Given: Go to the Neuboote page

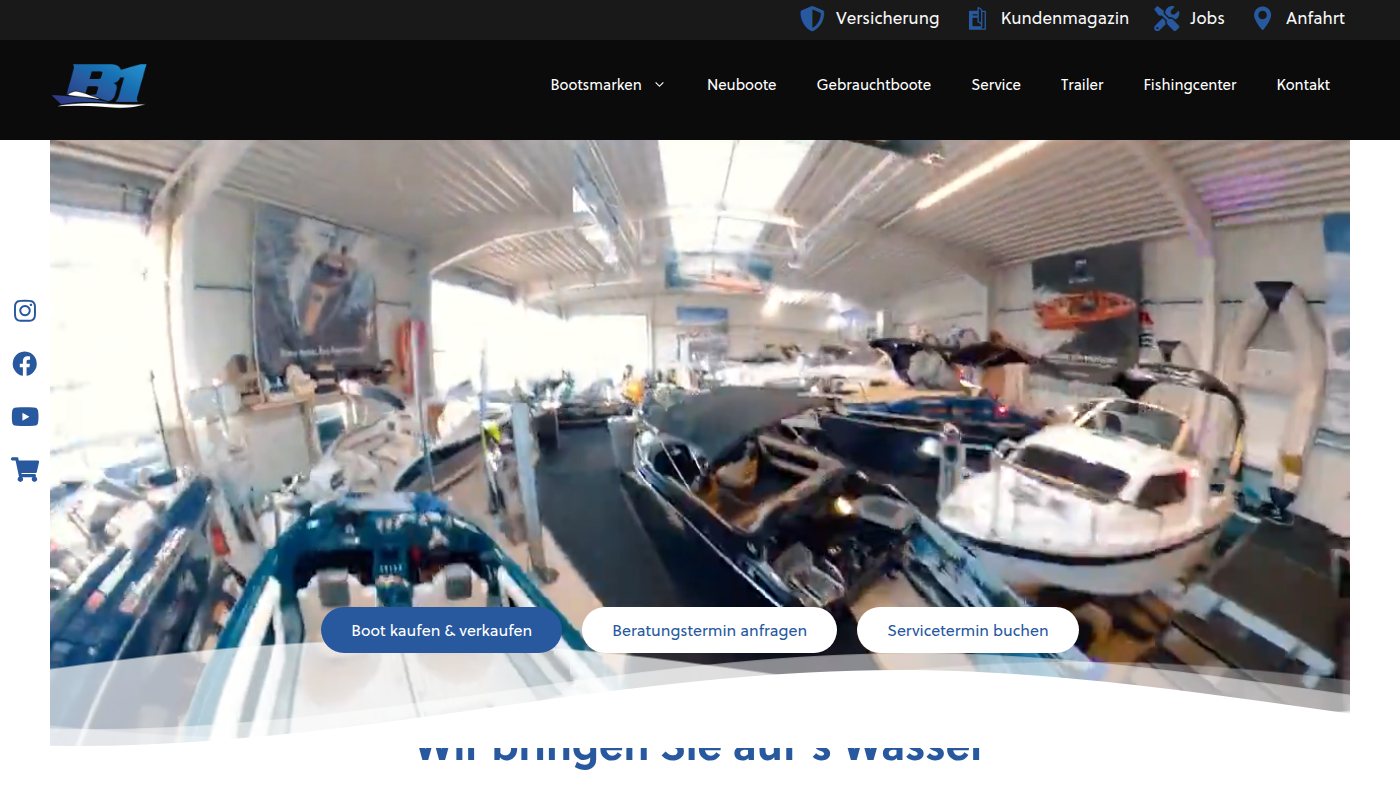Looking at the screenshot, I should click(x=741, y=85).
